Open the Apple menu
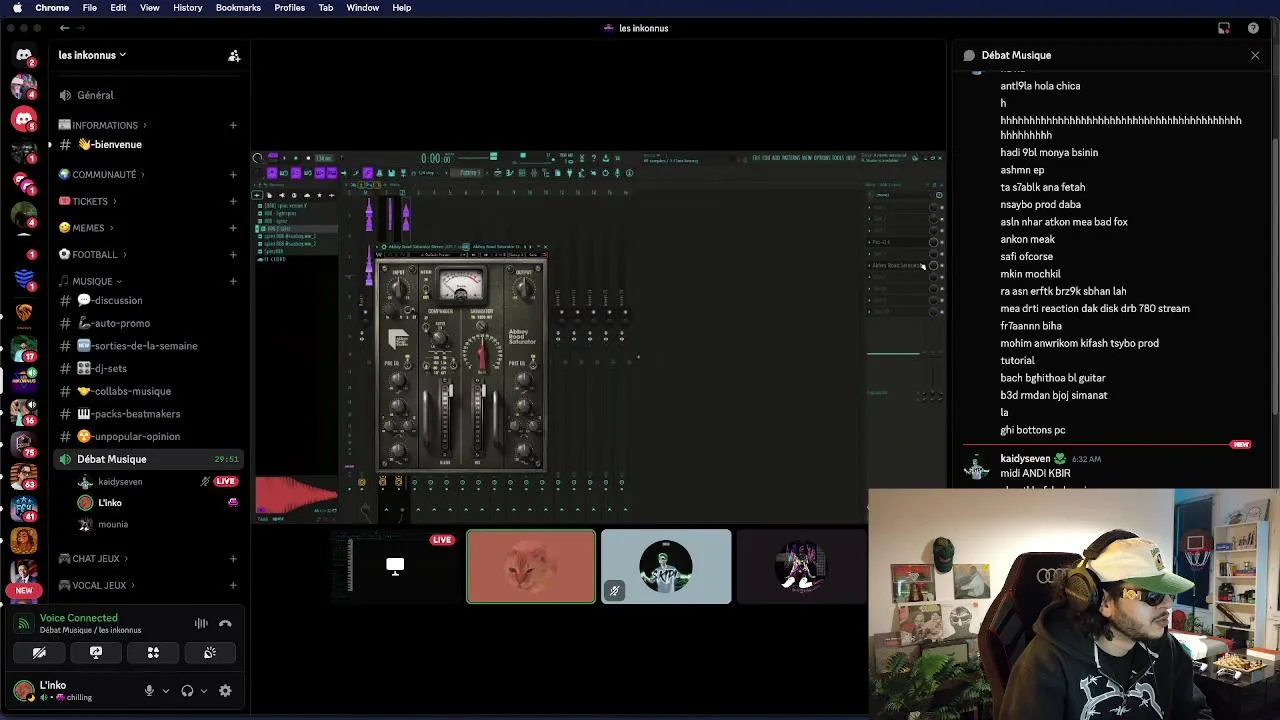 pyautogui.click(x=17, y=7)
